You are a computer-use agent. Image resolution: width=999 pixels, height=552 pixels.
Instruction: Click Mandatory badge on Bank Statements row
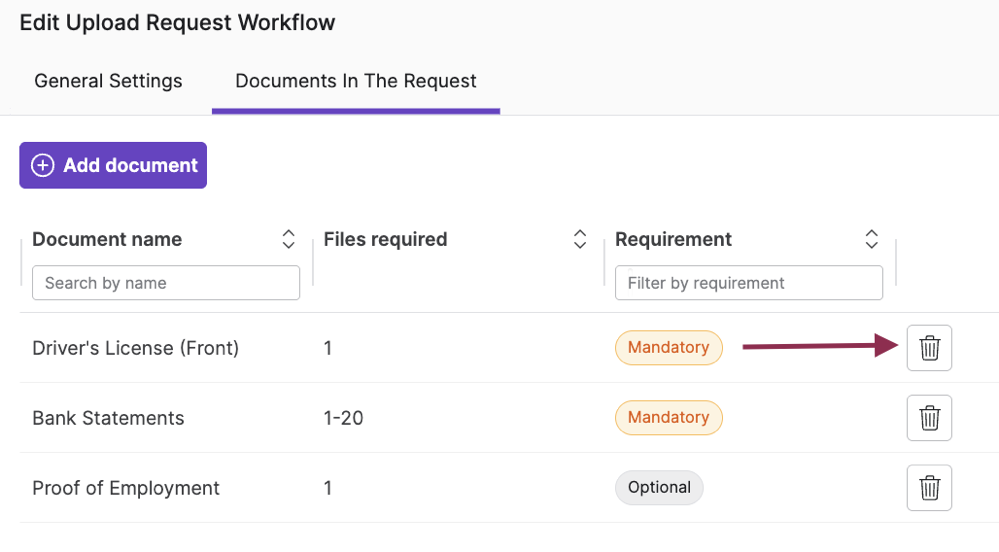668,418
